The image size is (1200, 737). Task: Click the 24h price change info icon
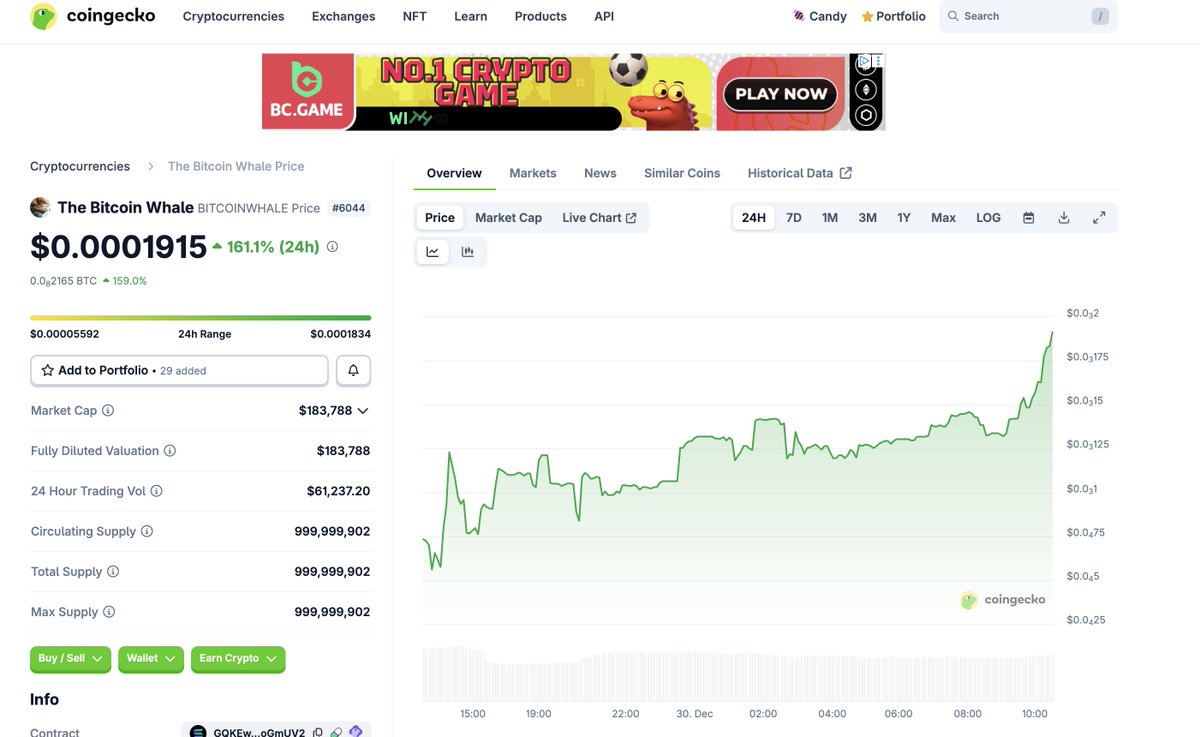coord(332,246)
